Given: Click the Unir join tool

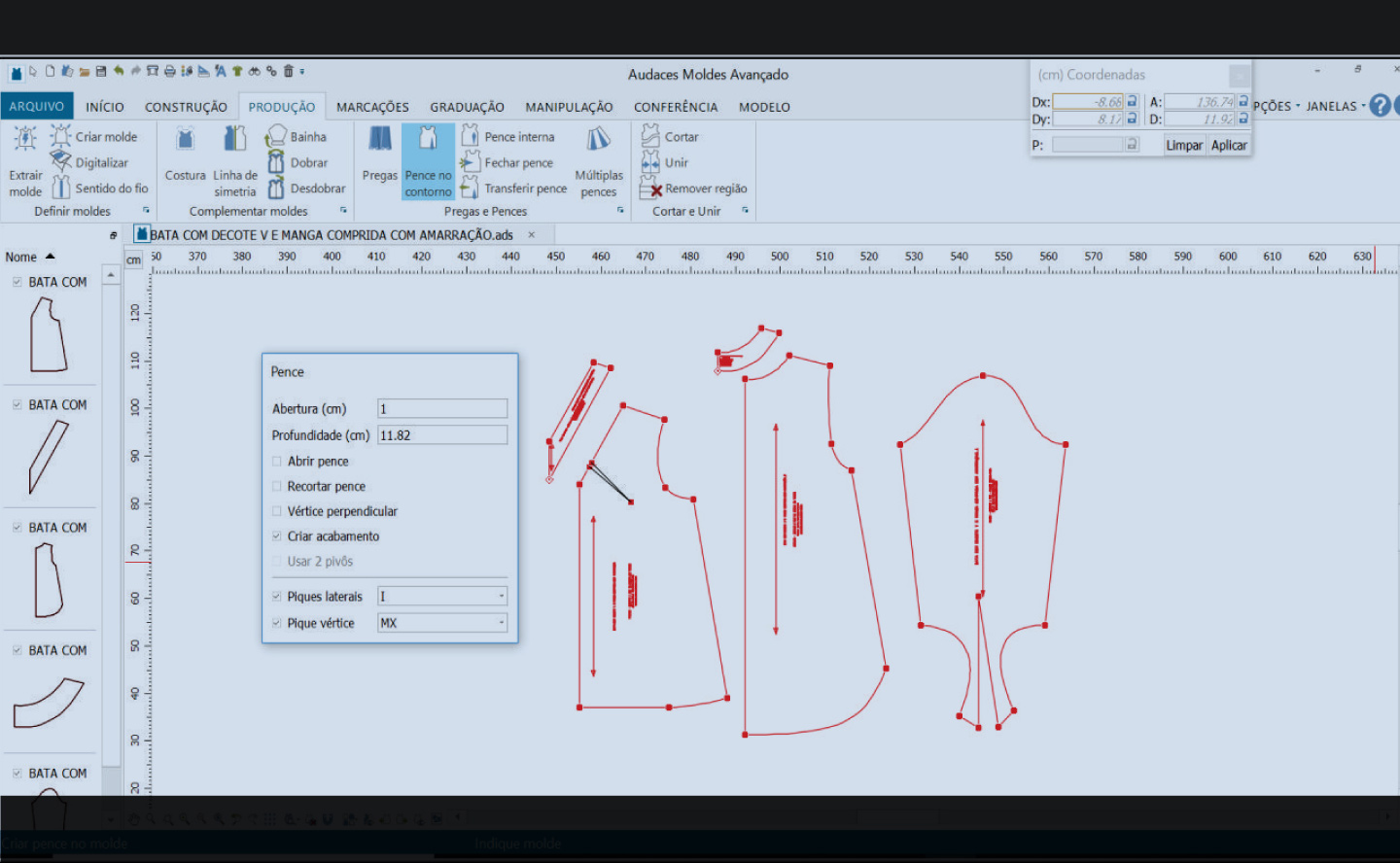Looking at the screenshot, I should pos(666,162).
